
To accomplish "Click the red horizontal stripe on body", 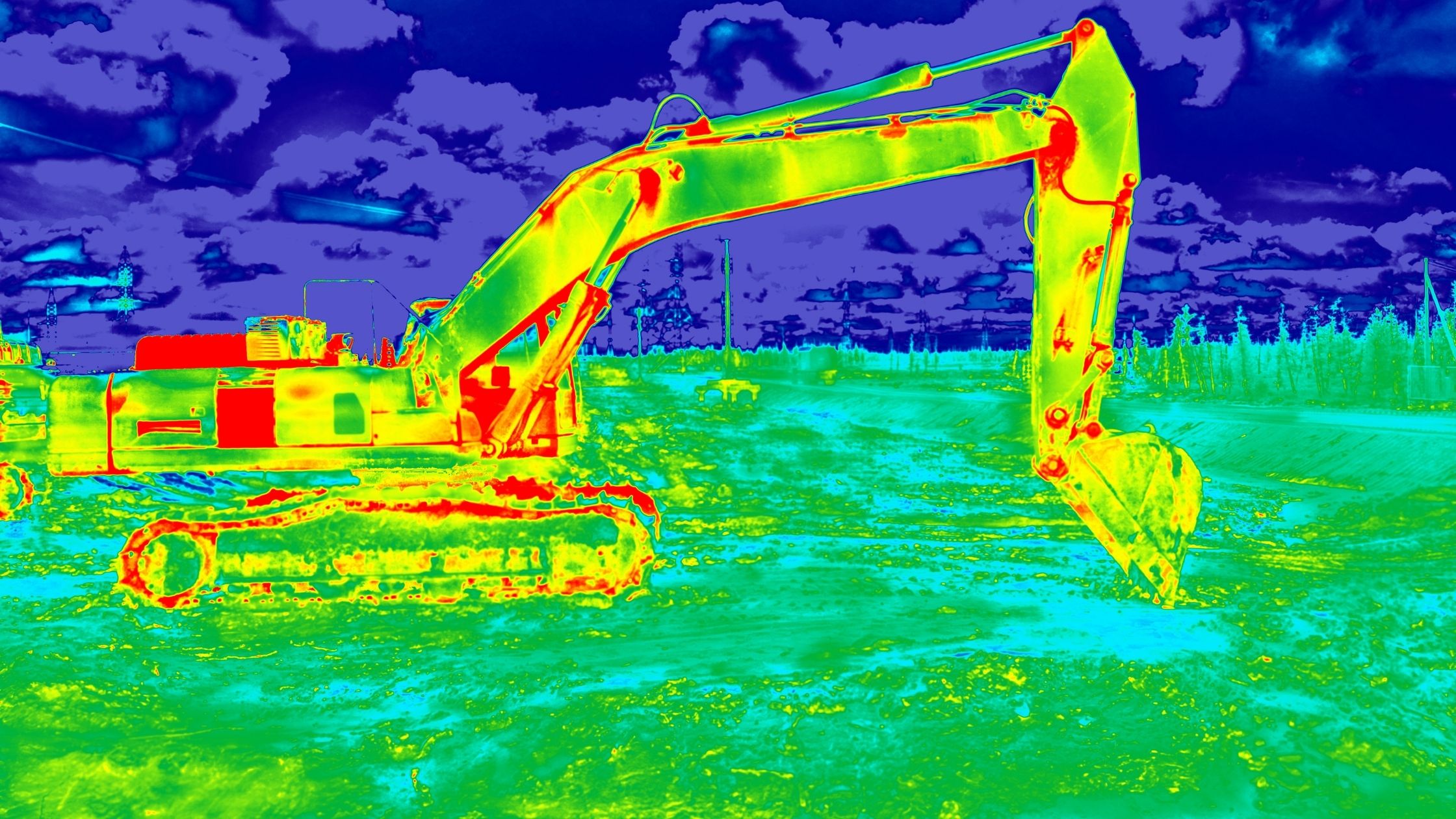I will [168, 426].
